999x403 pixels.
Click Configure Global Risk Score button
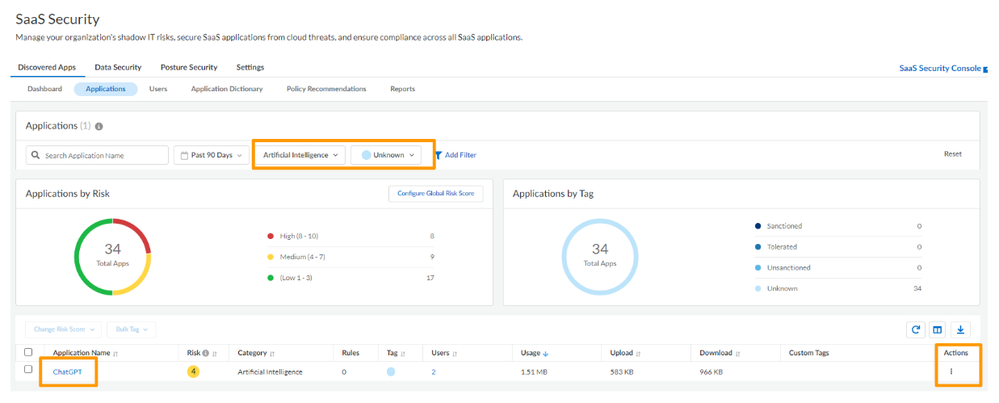pos(435,193)
